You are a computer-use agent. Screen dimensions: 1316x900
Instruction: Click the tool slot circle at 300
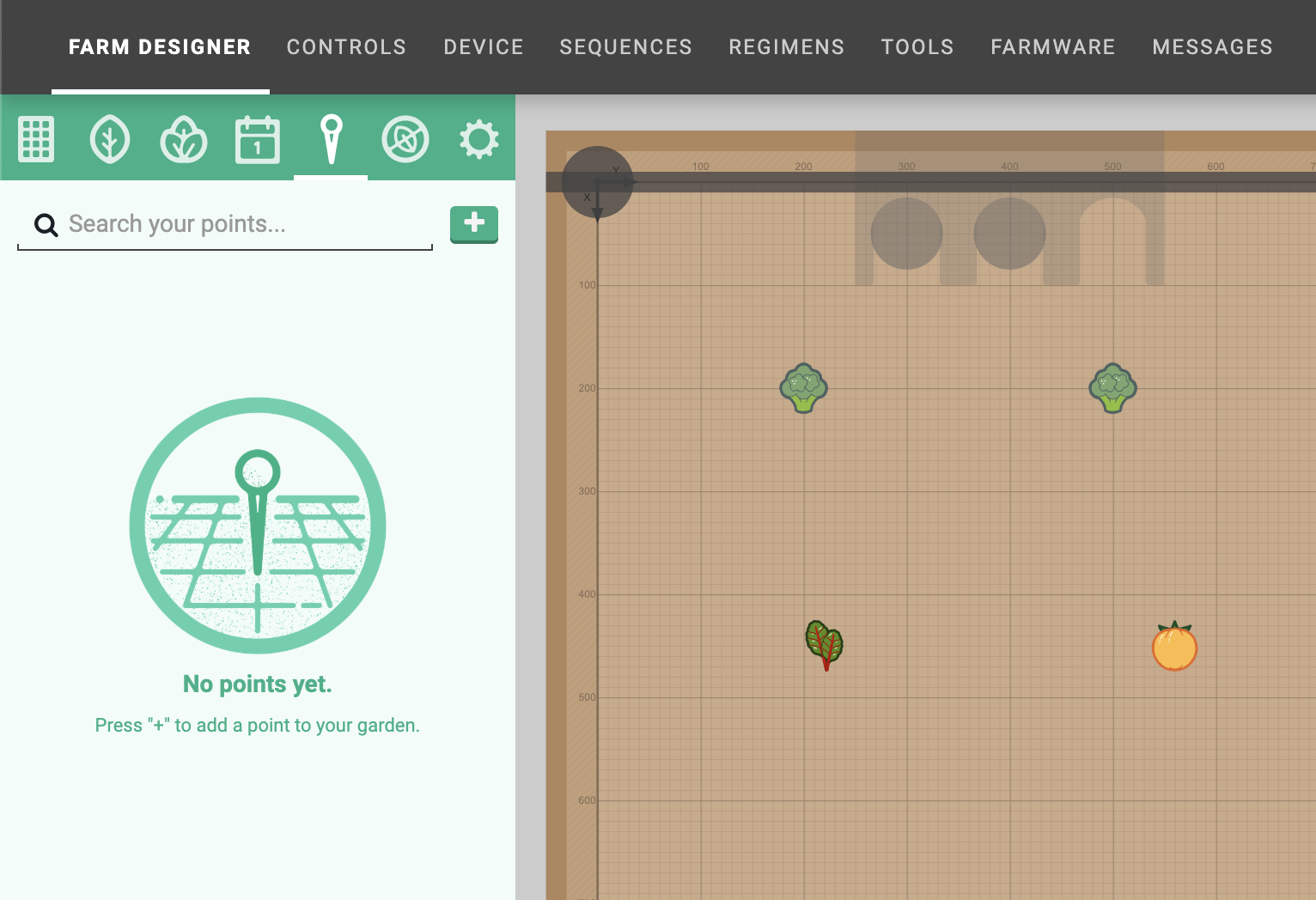pyautogui.click(x=906, y=234)
